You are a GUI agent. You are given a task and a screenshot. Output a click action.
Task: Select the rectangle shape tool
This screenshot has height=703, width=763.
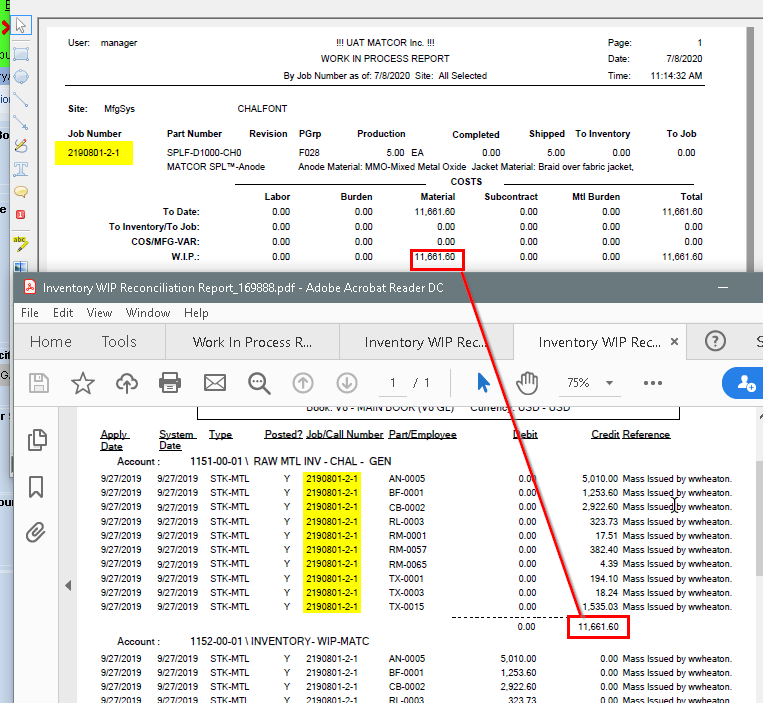pyautogui.click(x=21, y=54)
